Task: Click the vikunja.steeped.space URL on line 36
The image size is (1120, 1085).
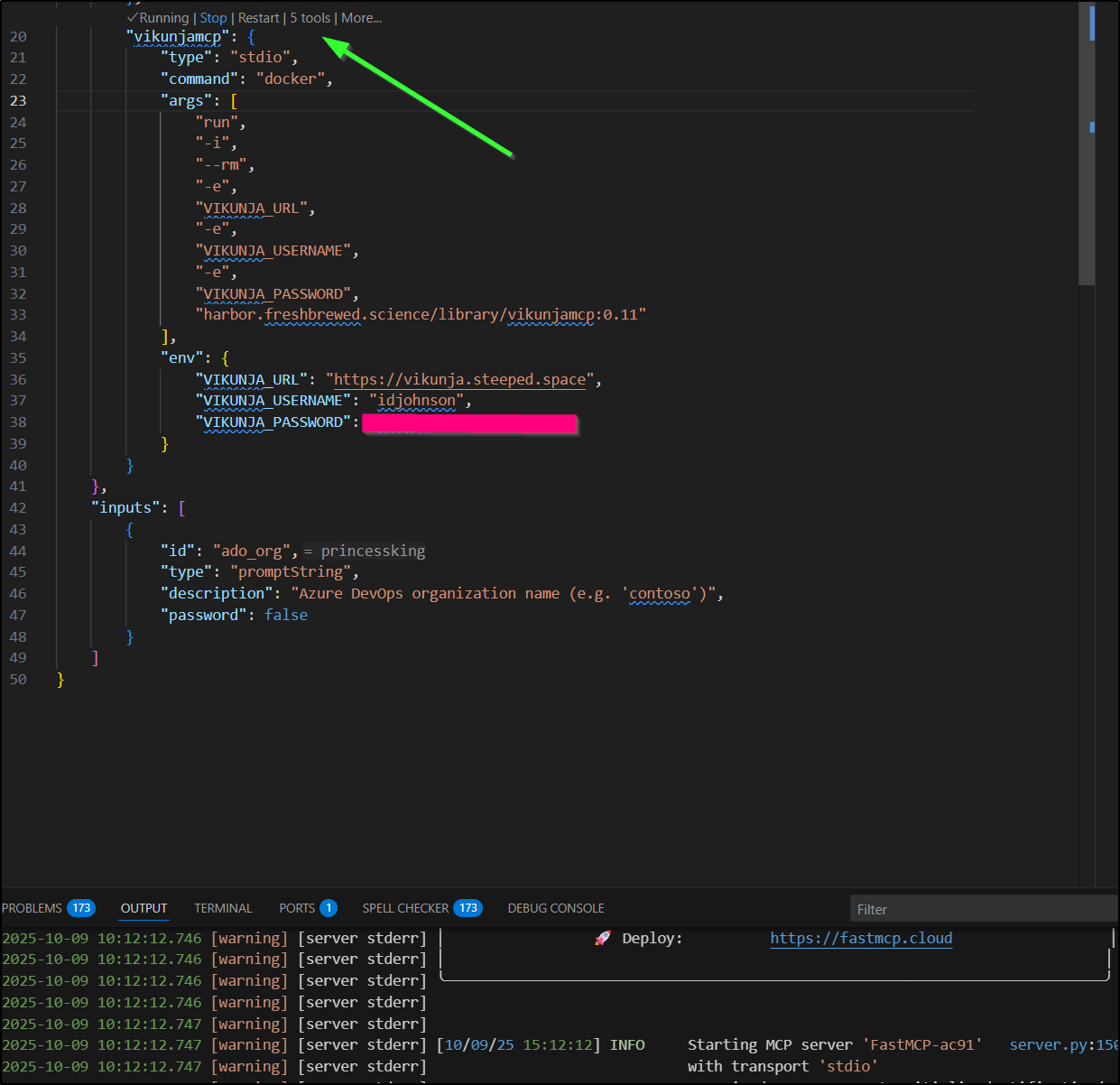Action: click(459, 380)
